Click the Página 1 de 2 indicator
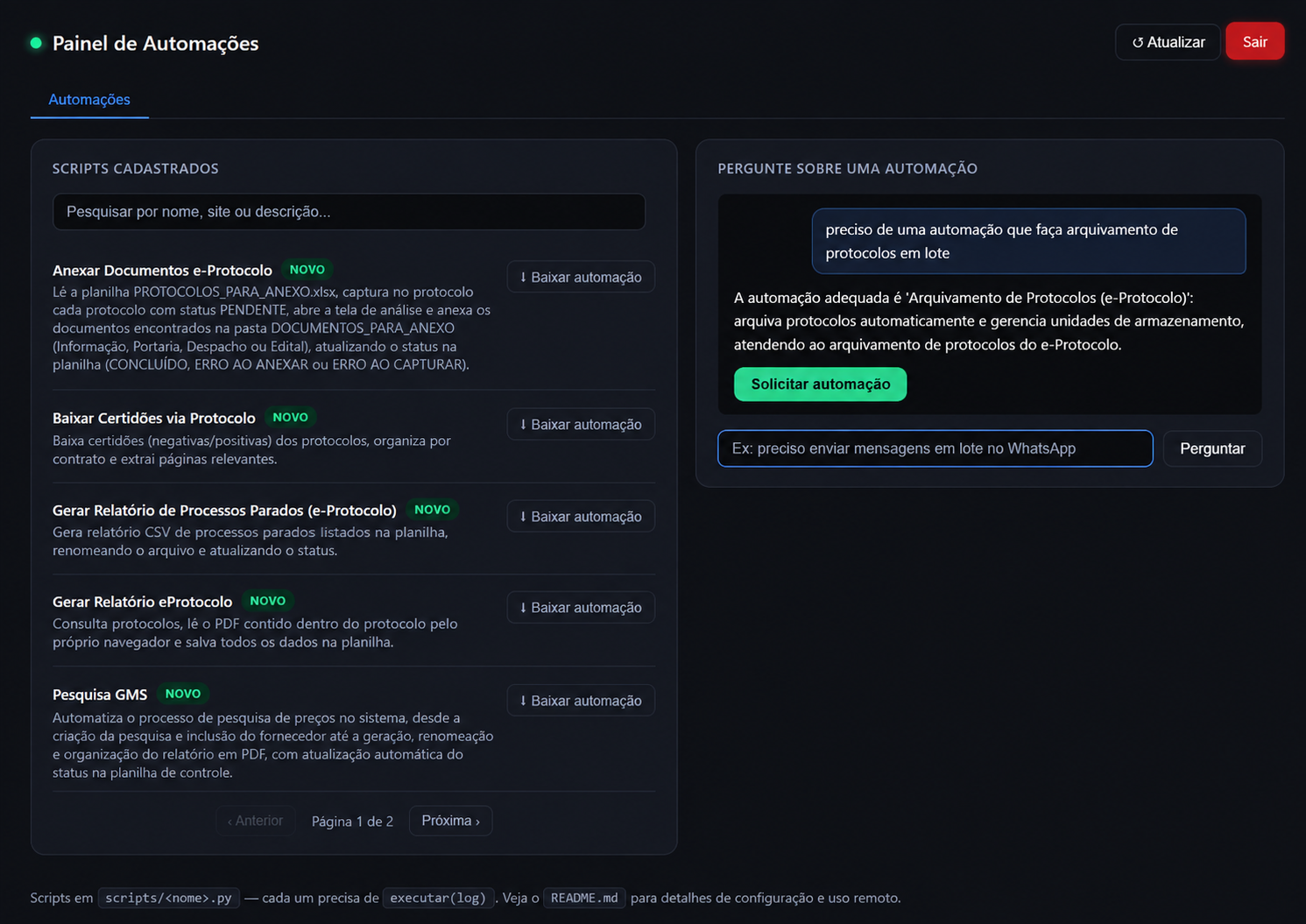 pos(352,822)
